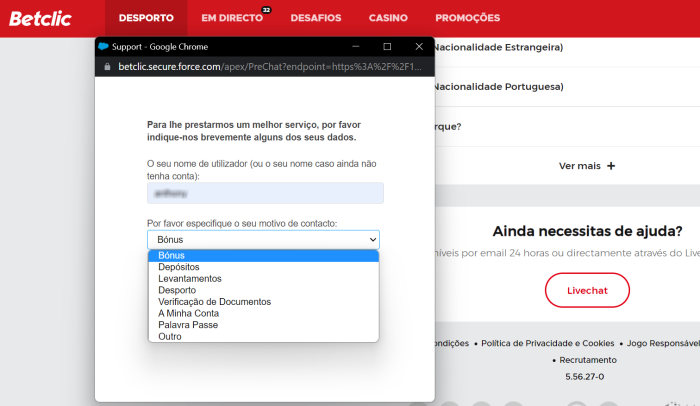Image resolution: width=700 pixels, height=406 pixels.
Task: Close the Support chat window
Action: [x=419, y=46]
